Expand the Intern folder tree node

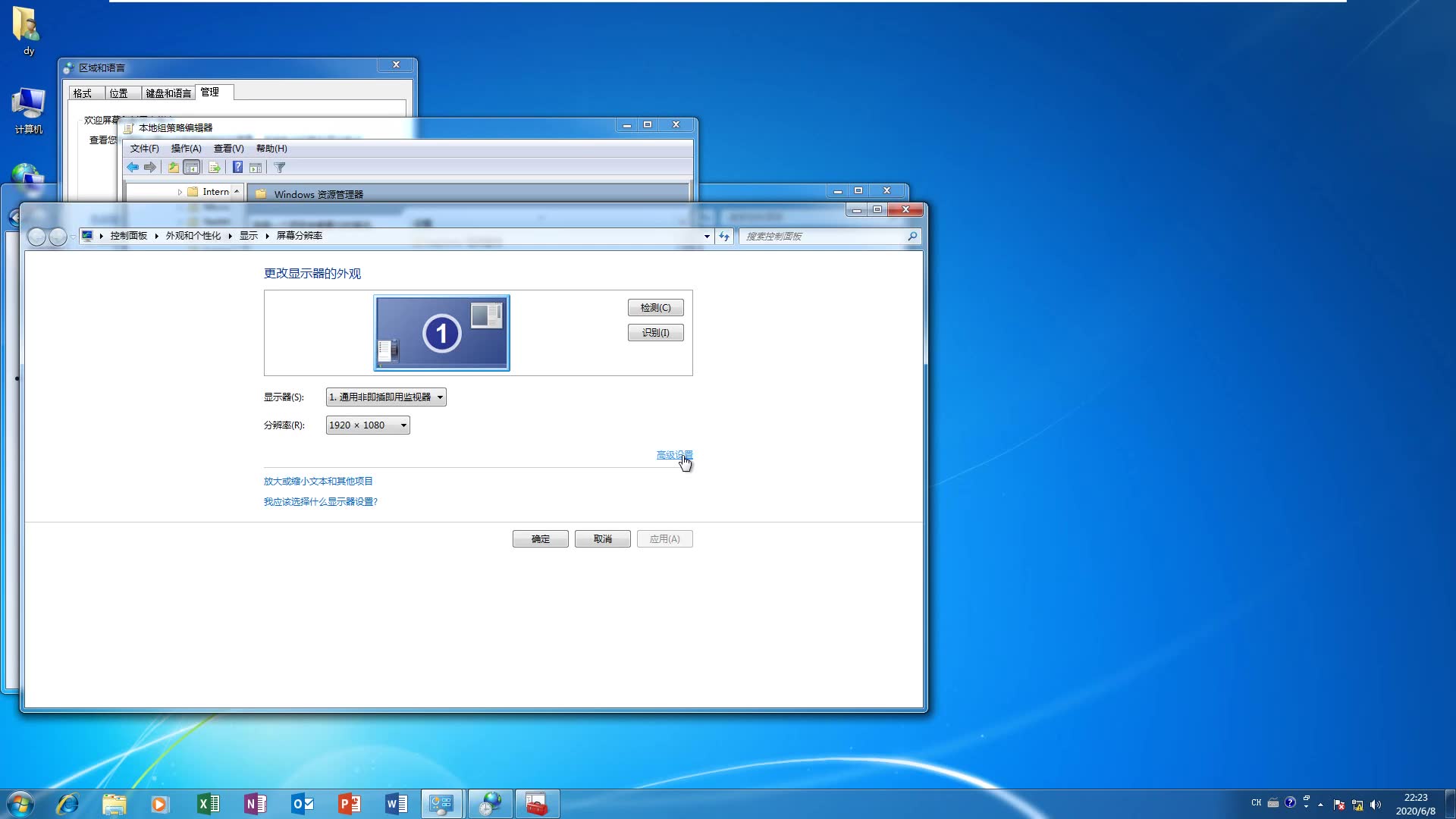pos(180,193)
